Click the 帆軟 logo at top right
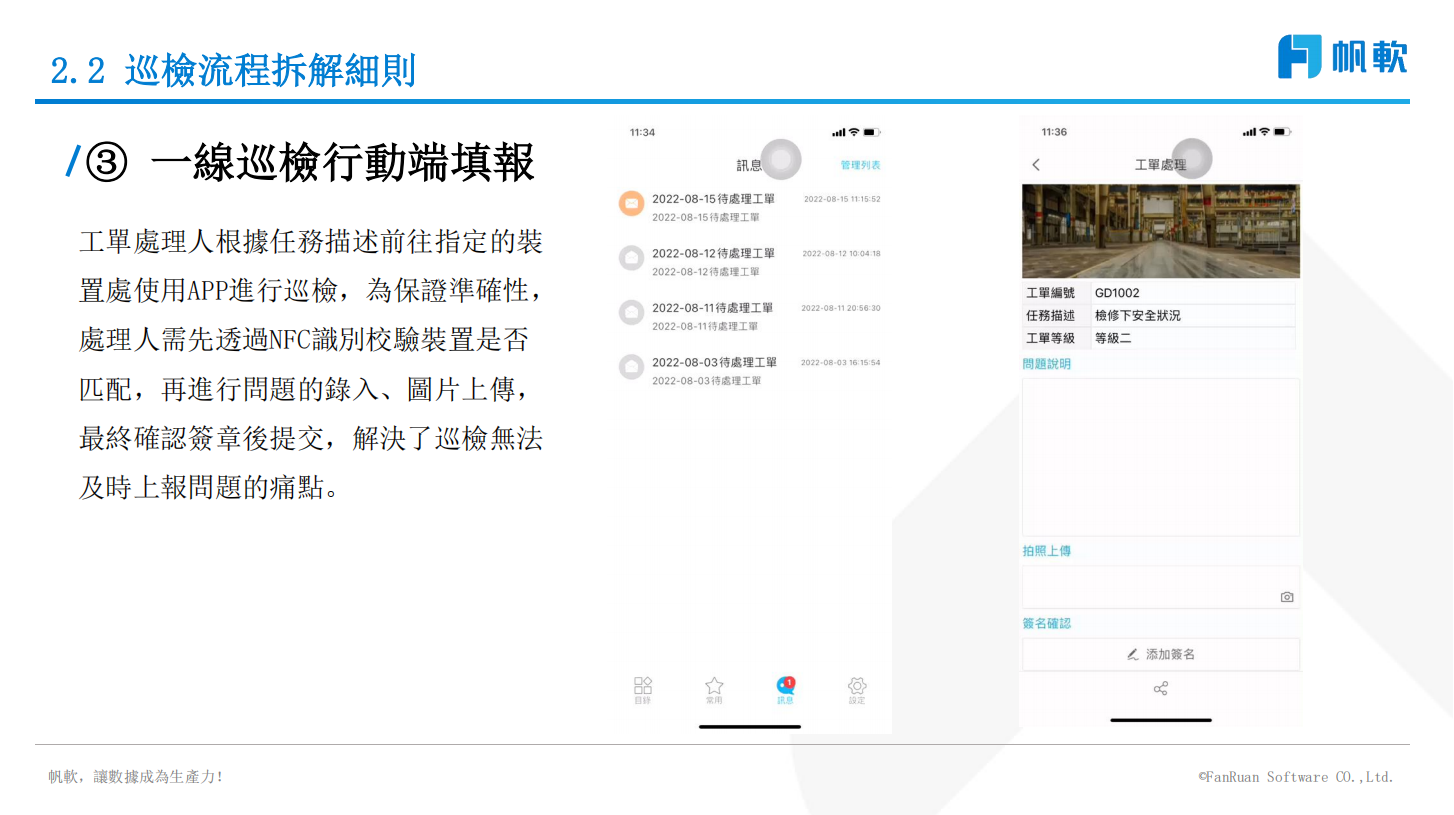The width and height of the screenshot is (1454, 815). click(1342, 56)
